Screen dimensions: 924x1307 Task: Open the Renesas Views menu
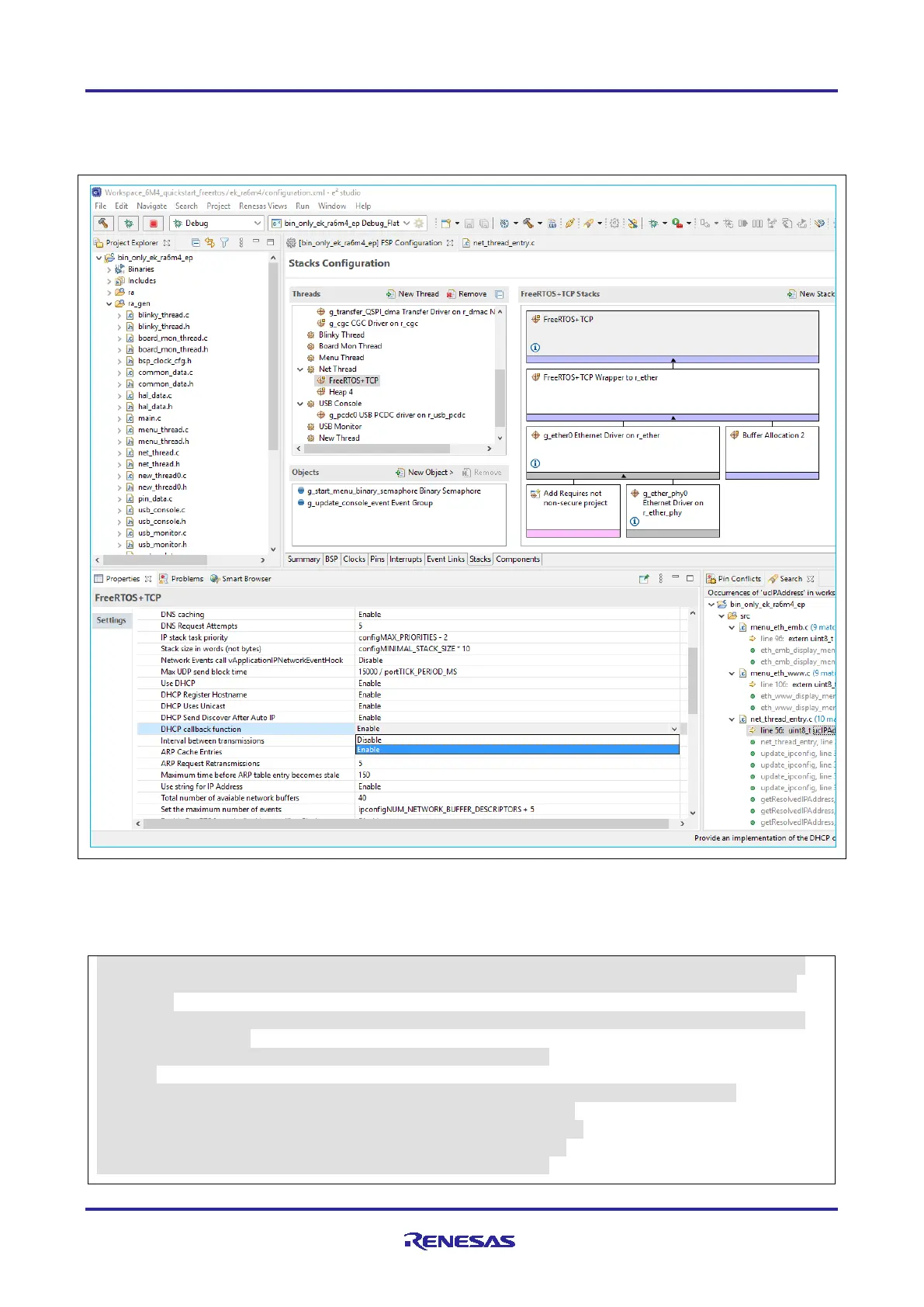click(262, 206)
